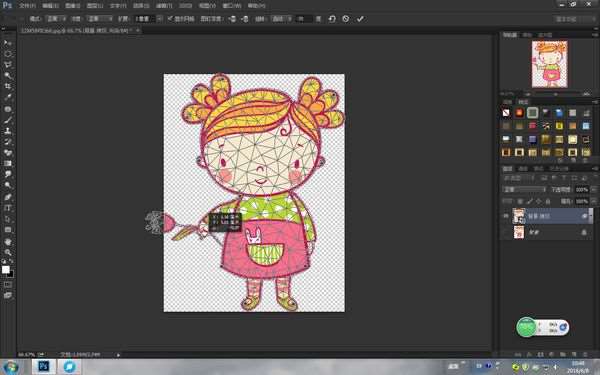Image resolution: width=600 pixels, height=375 pixels.
Task: Select the Polygonal Lasso tool
Action: pos(8,65)
